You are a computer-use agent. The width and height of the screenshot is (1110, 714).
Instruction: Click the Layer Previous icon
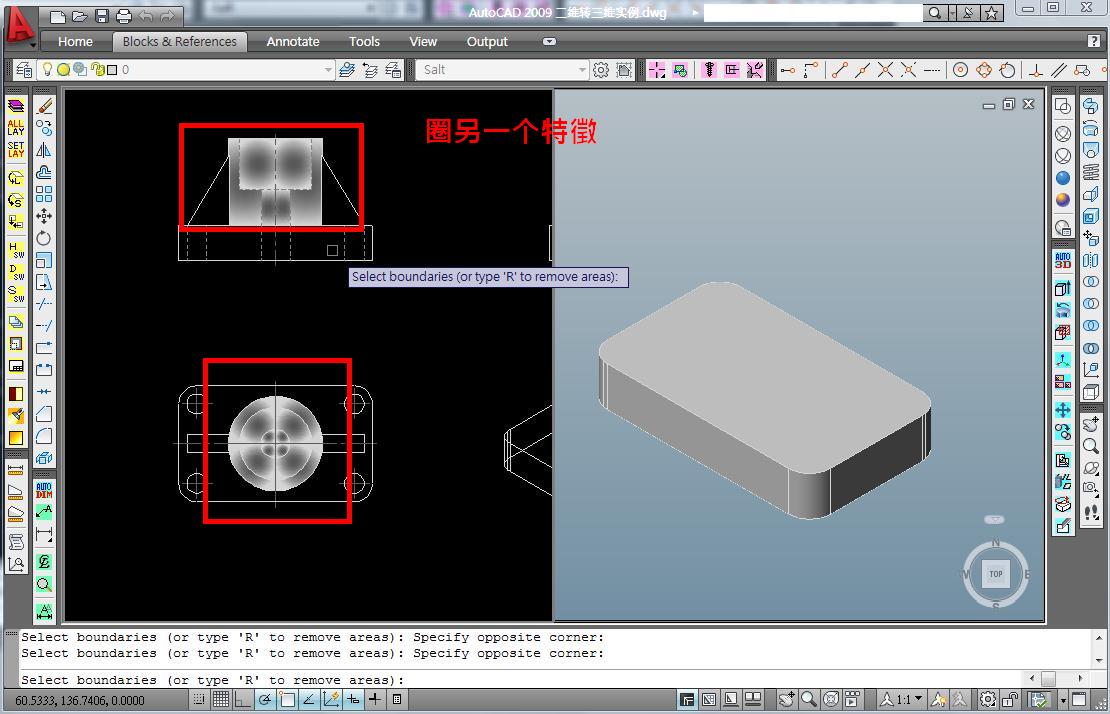click(370, 69)
